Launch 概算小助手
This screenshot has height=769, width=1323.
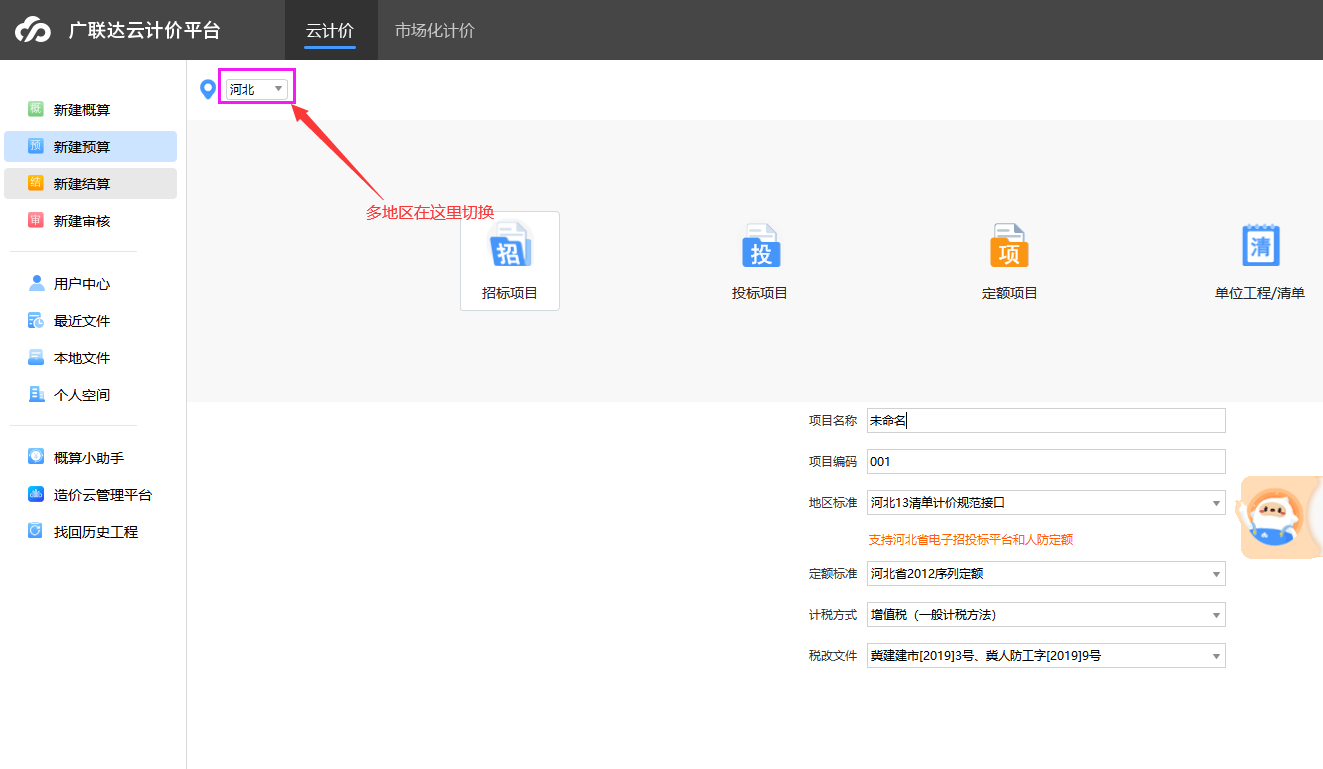click(90, 457)
